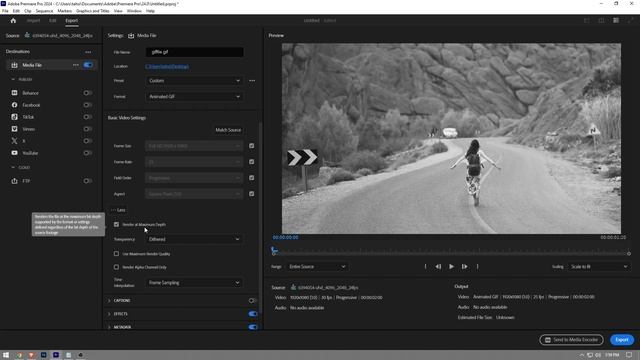Open Photoshop from the taskbar
This screenshot has width=640, height=360.
[44, 355]
